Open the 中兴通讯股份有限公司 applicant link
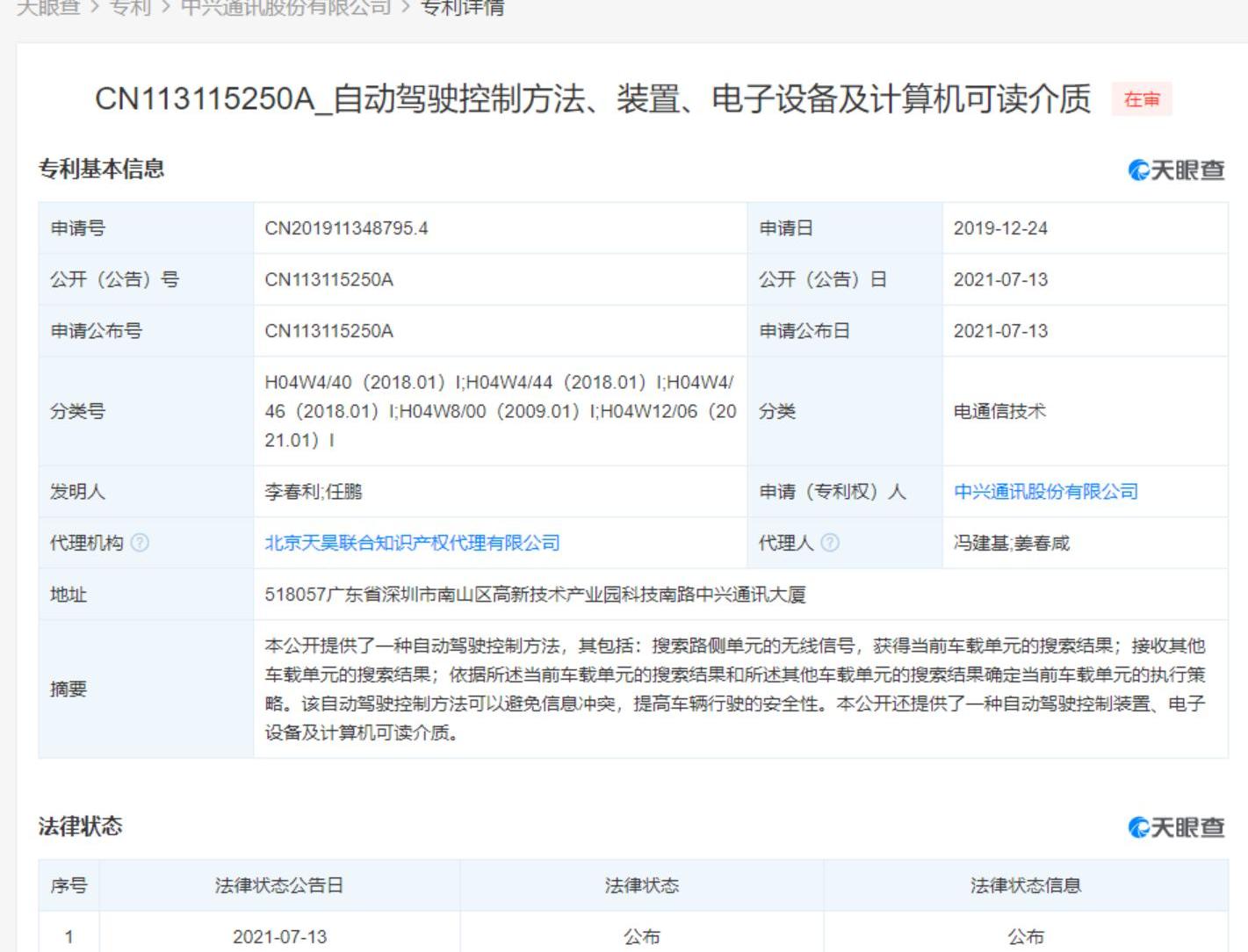 point(1046,492)
